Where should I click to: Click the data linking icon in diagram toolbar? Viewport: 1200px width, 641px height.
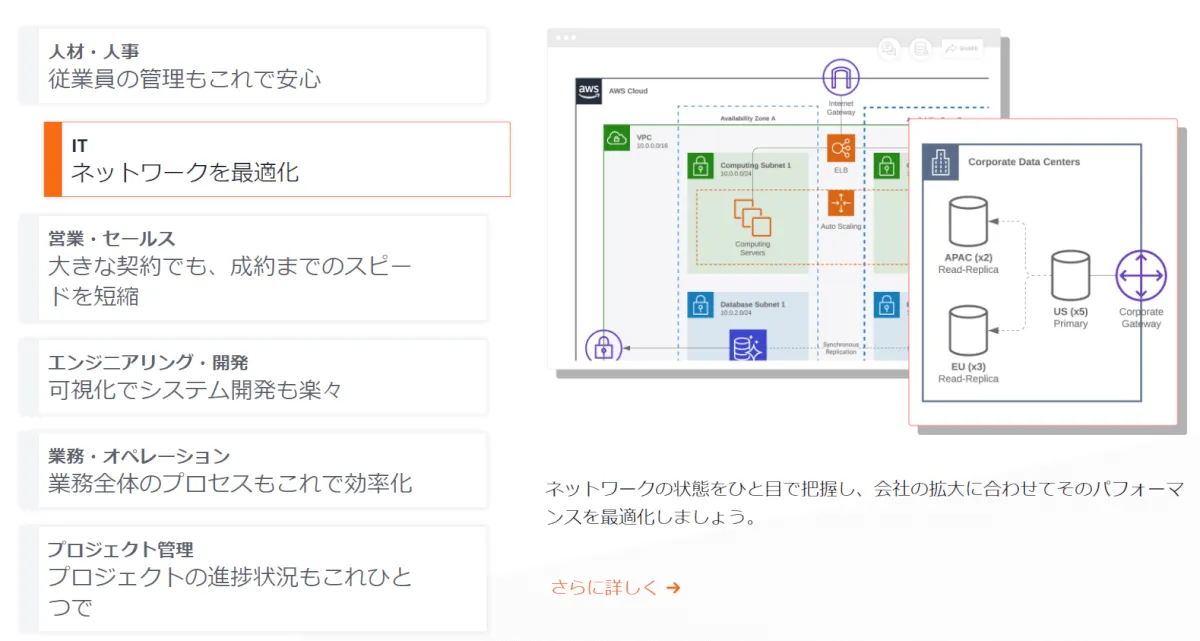click(x=920, y=48)
